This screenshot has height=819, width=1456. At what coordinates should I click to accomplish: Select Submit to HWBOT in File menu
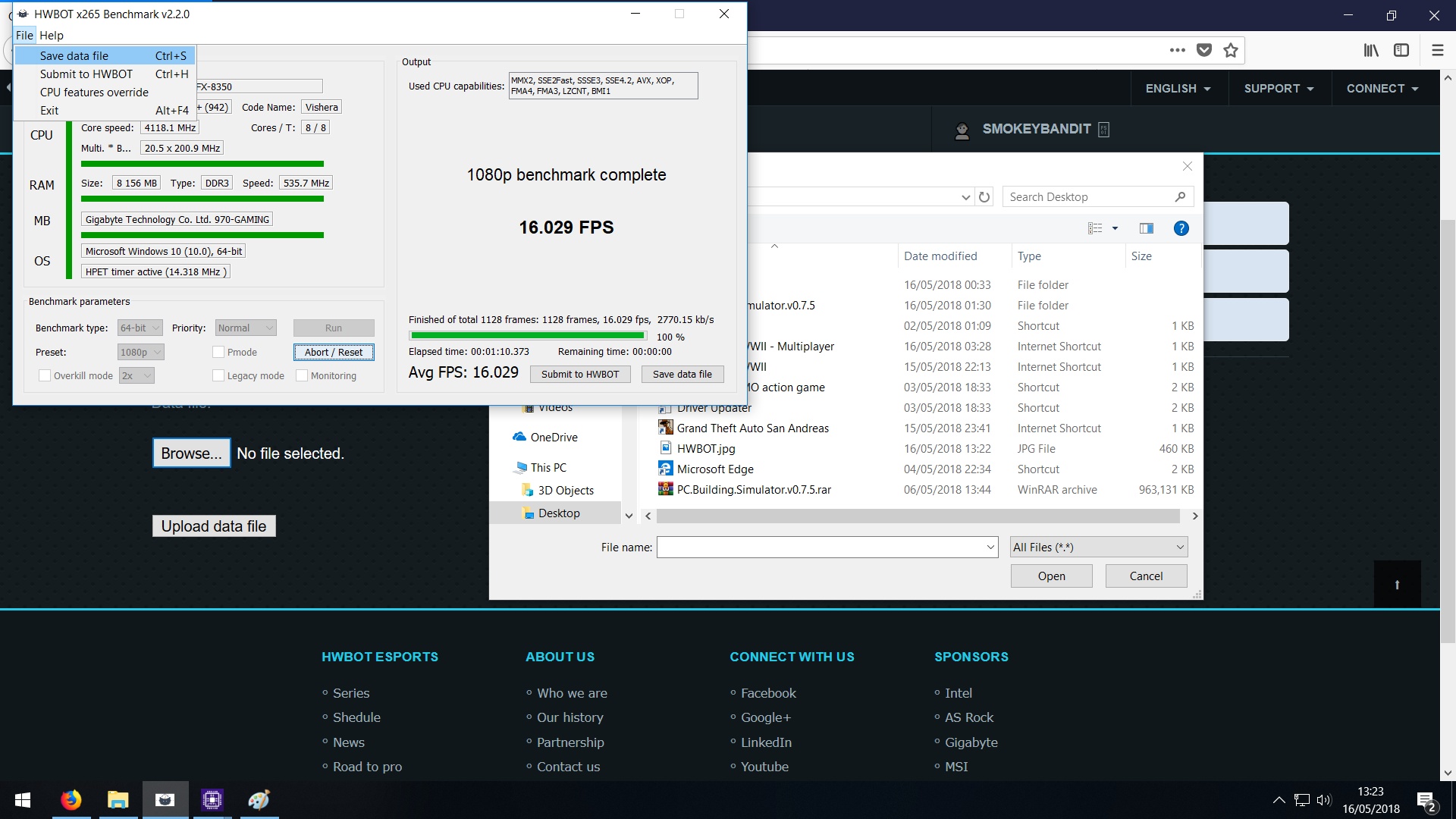click(x=105, y=74)
